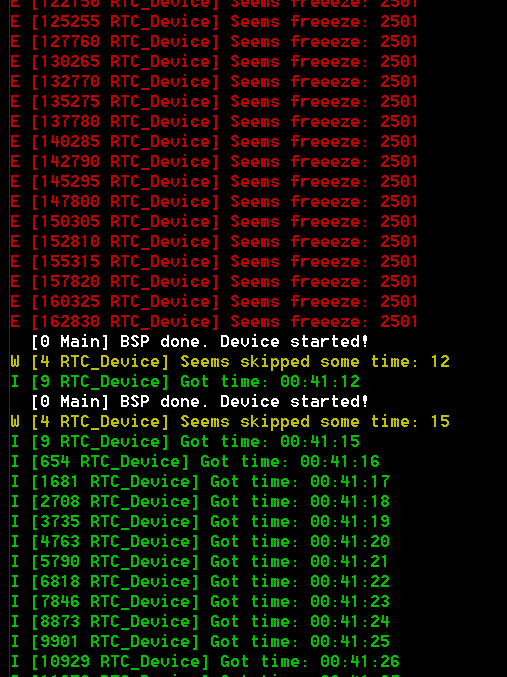Select the 'Seems skipped some time: 15' warning
The height and width of the screenshot is (677, 507).
pos(230,421)
